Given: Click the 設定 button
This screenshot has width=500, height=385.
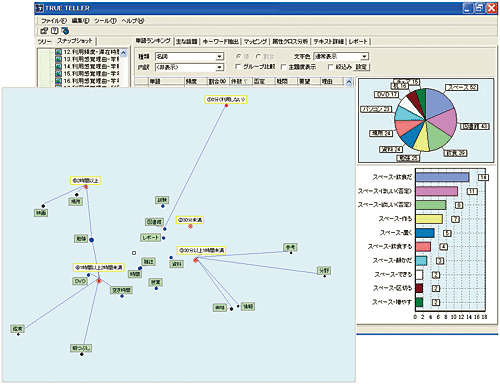Looking at the screenshot, I should 361,67.
